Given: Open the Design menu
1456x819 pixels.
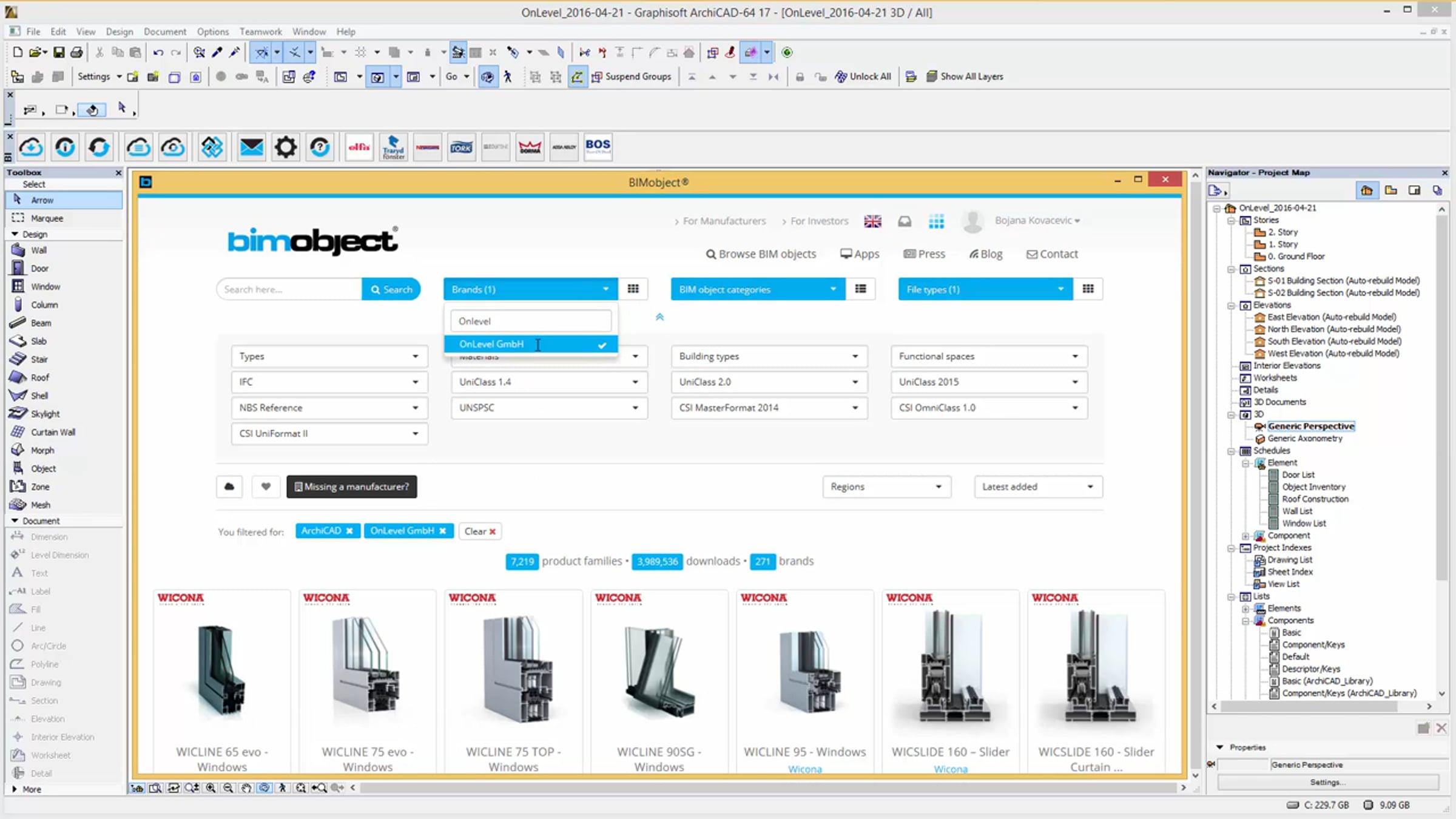Looking at the screenshot, I should tap(120, 32).
